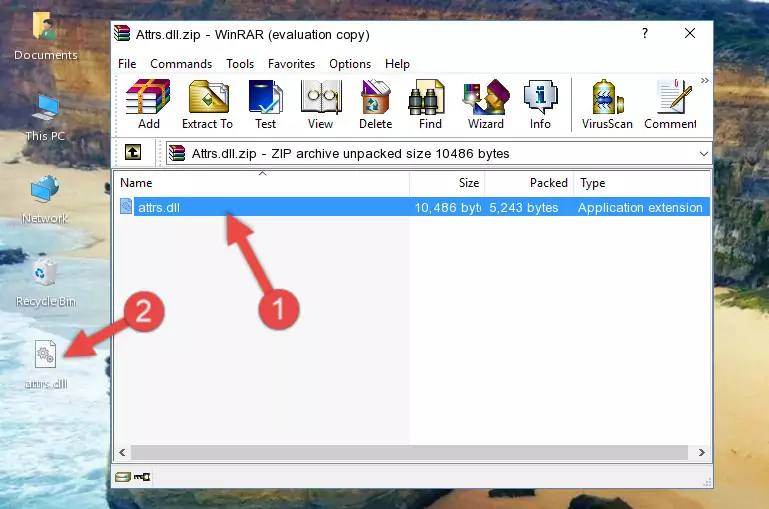This screenshot has height=509, width=769.
Task: Open the Tools menu
Action: click(240, 64)
